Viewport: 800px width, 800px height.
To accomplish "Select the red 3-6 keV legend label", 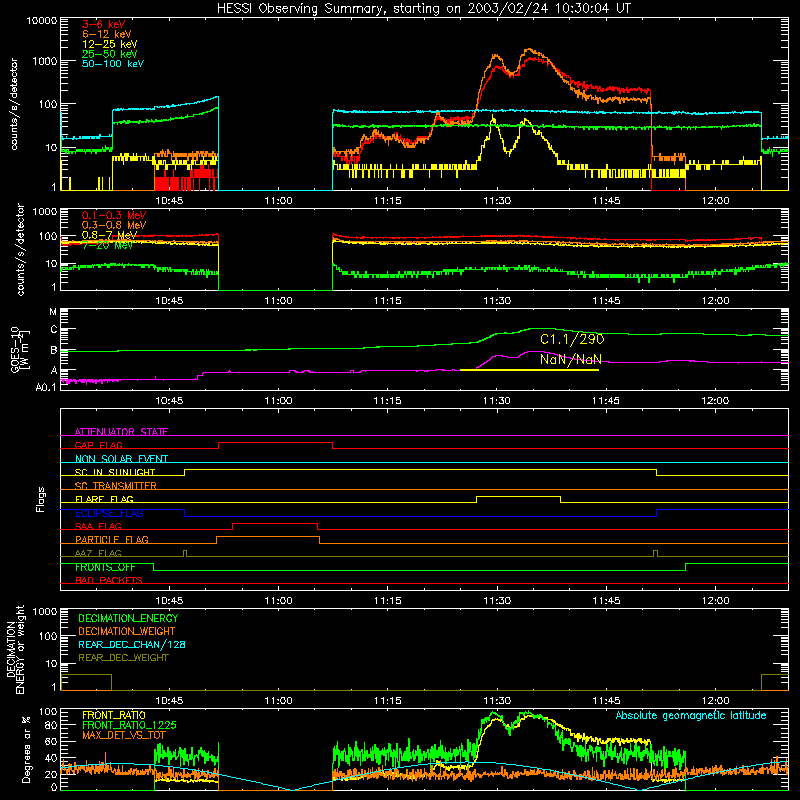I will [104, 24].
